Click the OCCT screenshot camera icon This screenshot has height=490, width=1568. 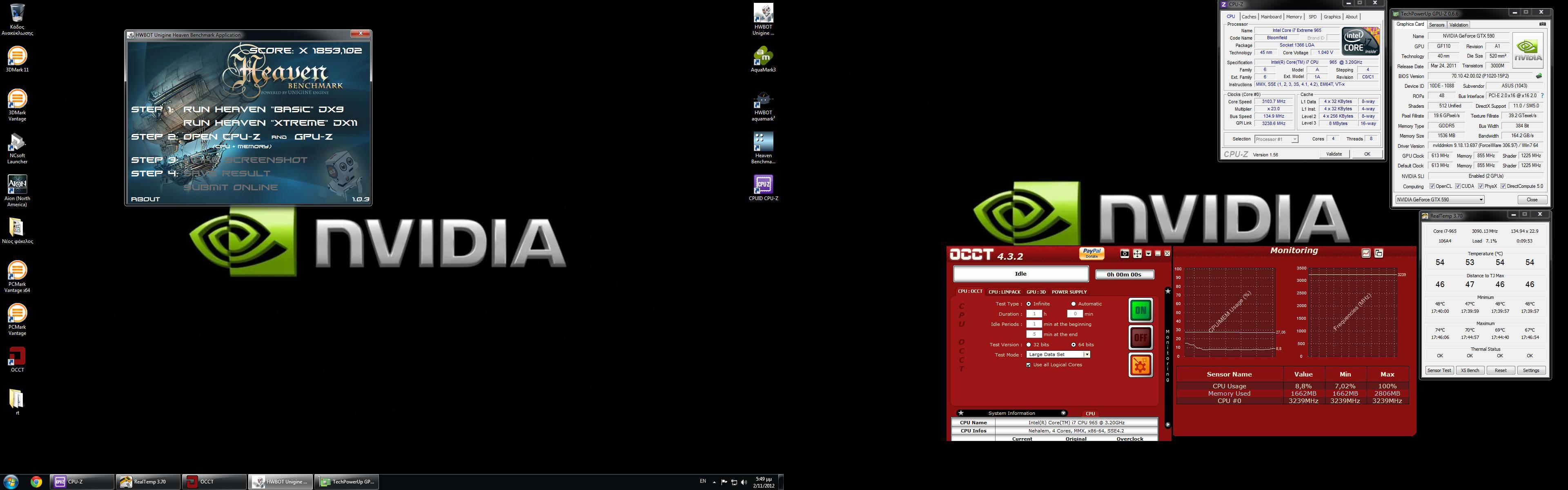point(1124,254)
